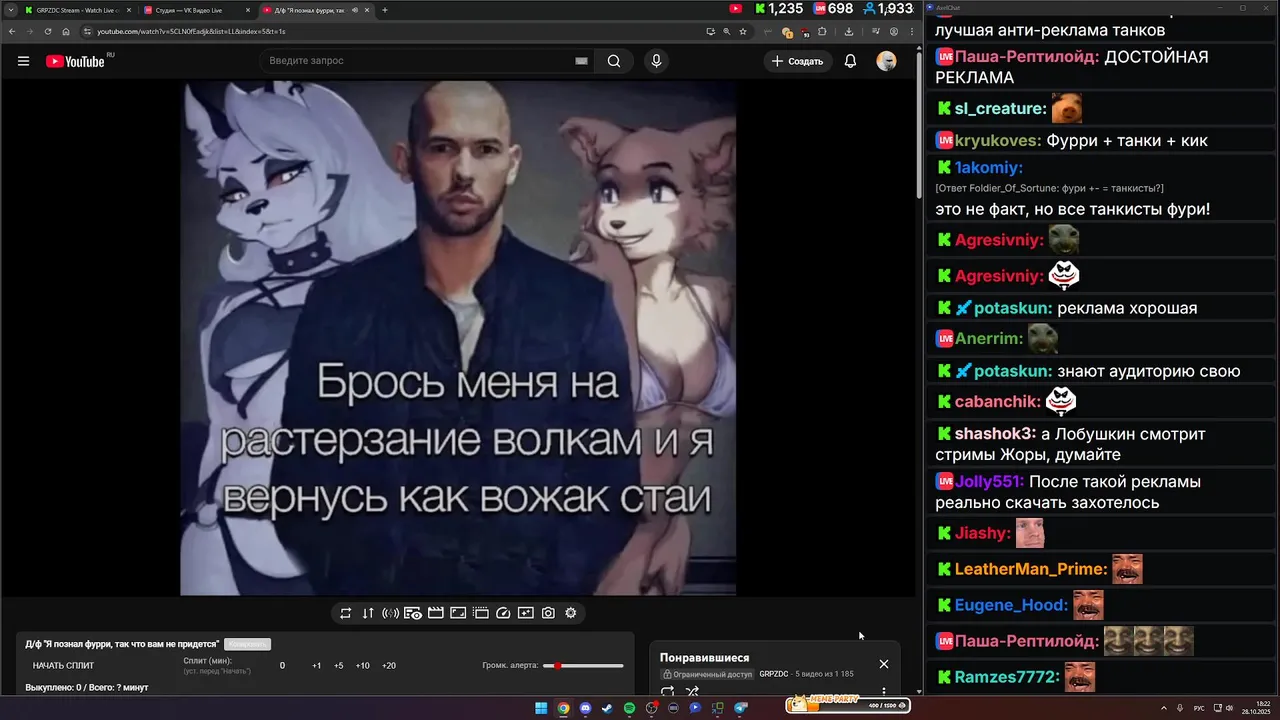This screenshot has width=1280, height=720.
Task: Reload the current page
Action: tap(47, 31)
